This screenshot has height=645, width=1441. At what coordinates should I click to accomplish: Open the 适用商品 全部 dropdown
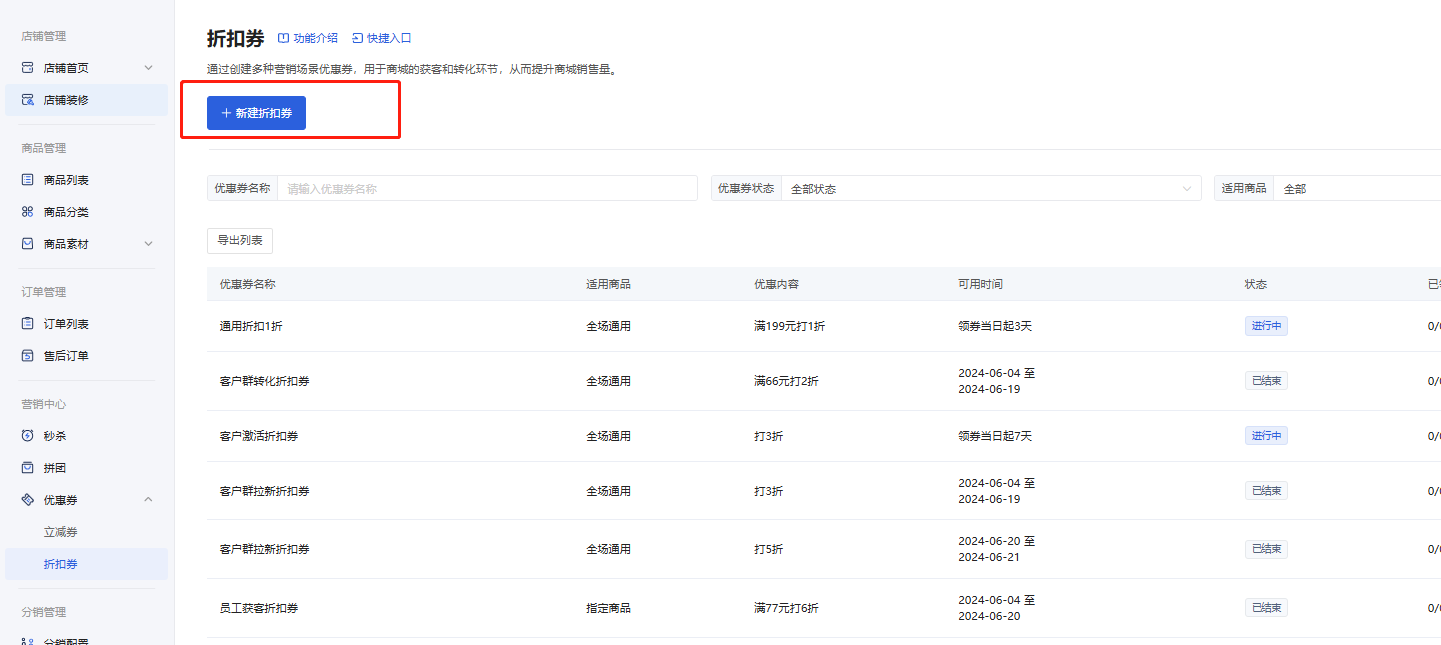point(1357,188)
